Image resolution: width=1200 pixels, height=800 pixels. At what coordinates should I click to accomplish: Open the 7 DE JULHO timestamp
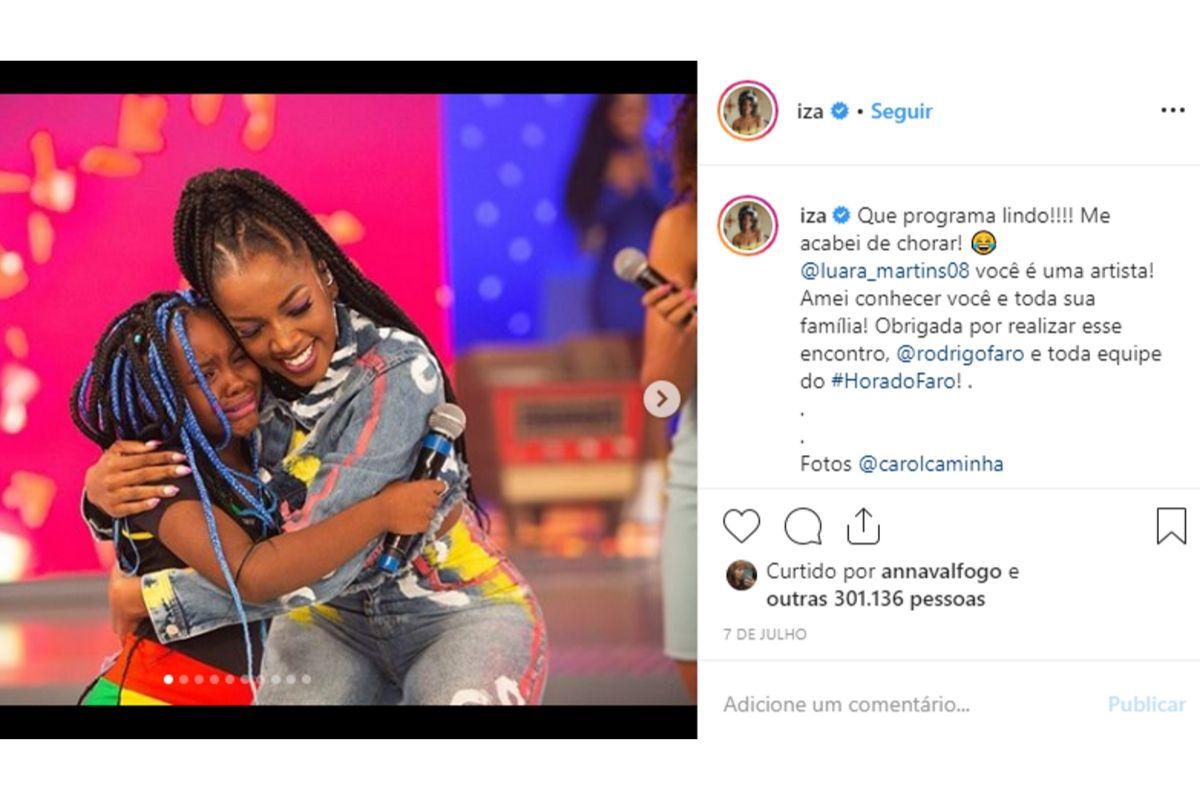765,635
